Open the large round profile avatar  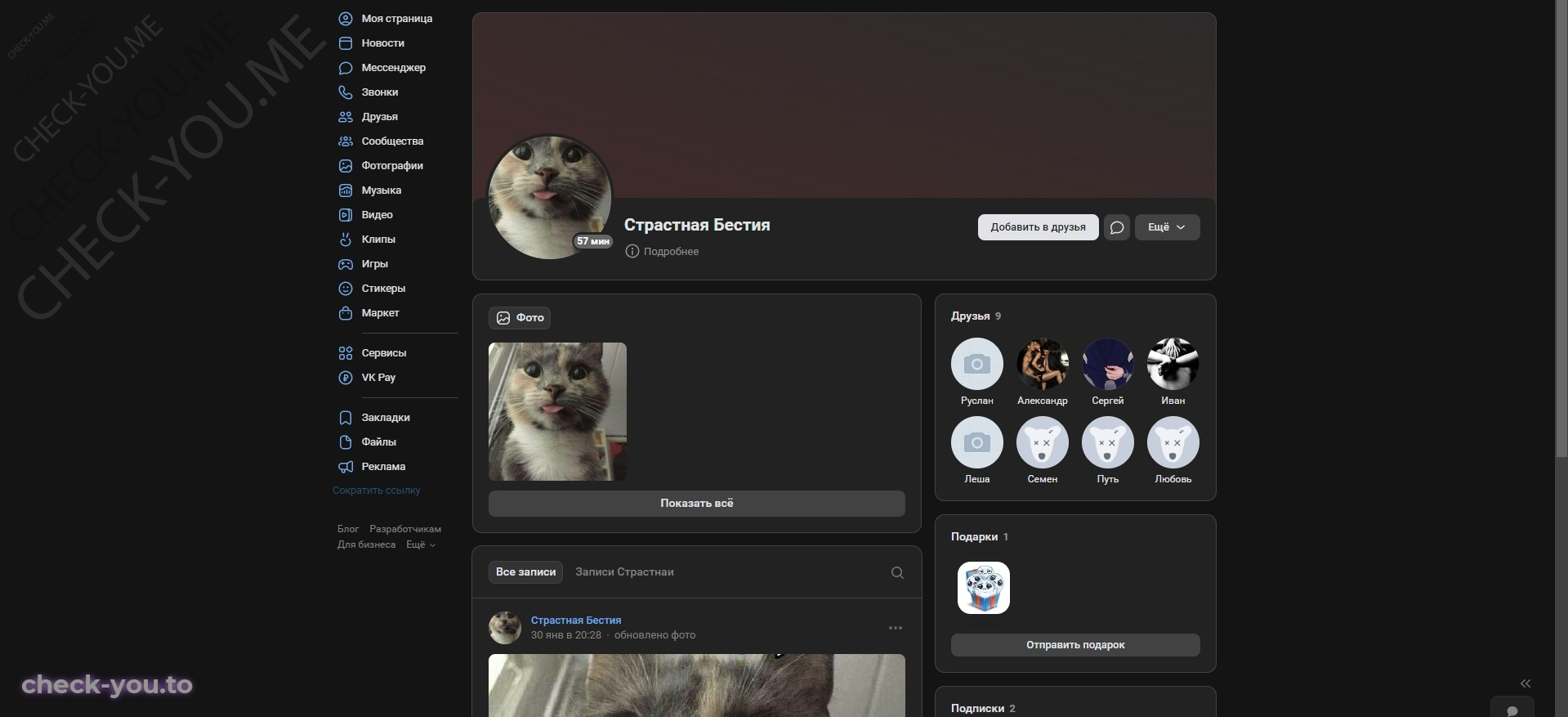click(x=550, y=198)
